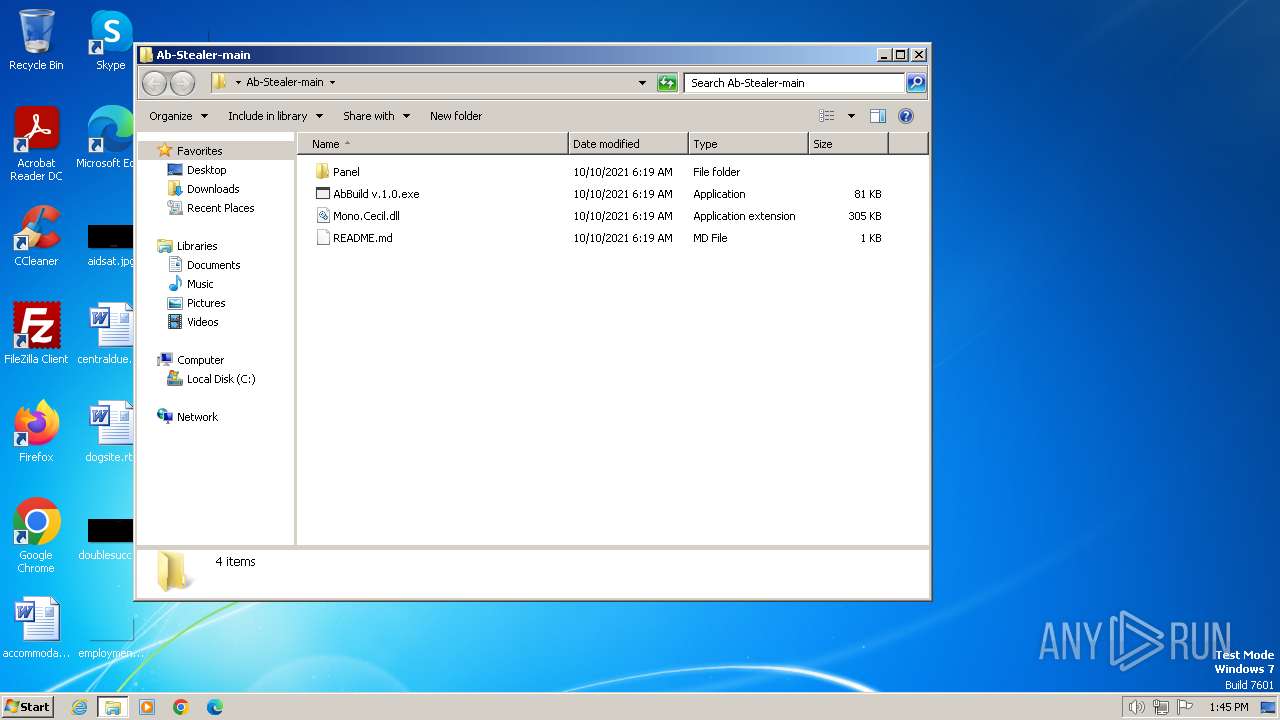Viewport: 1280px width, 720px height.
Task: Click the Start button
Action: pyautogui.click(x=28, y=707)
